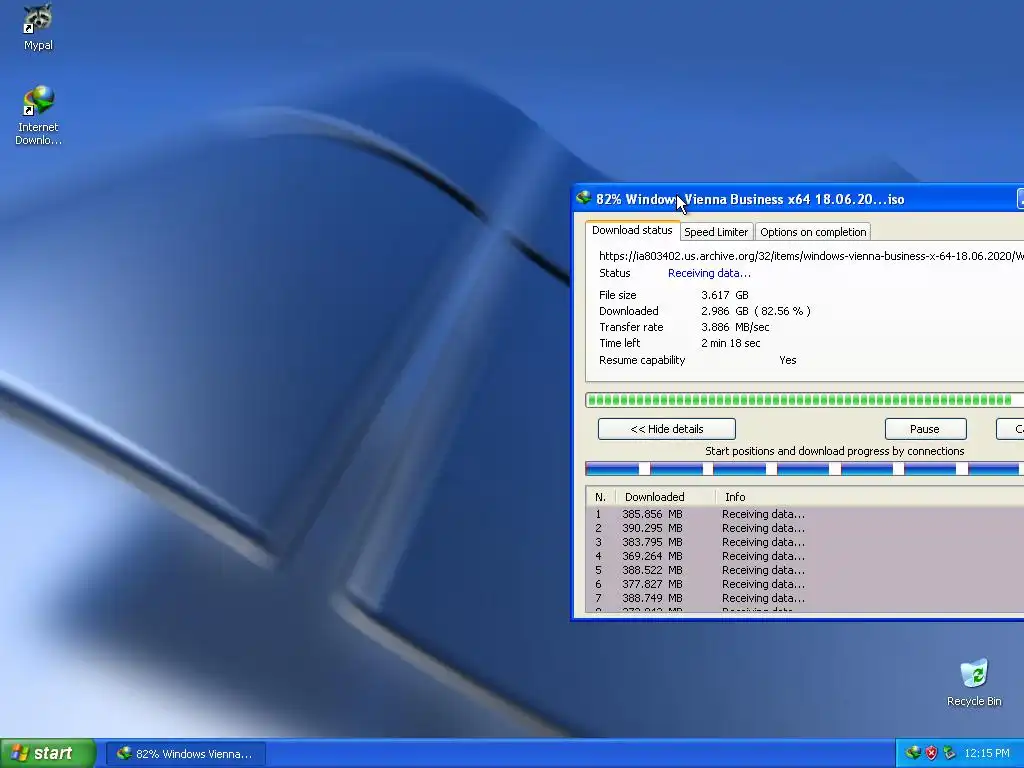Viewport: 1024px width, 768px height.
Task: Select the 82% Windows Vienna taskbar button
Action: click(x=186, y=754)
